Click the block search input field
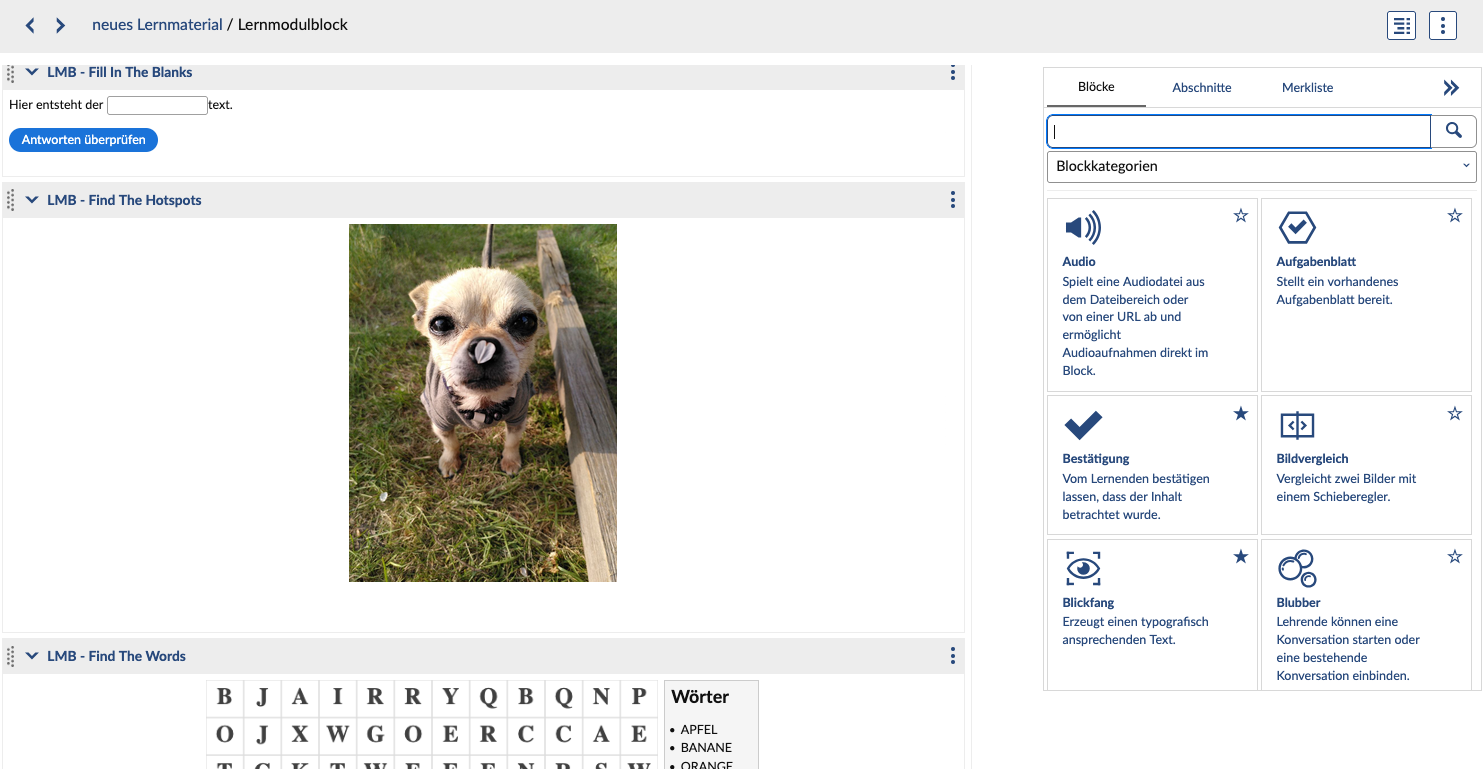Viewport: 1483px width, 769px height. coord(1239,131)
